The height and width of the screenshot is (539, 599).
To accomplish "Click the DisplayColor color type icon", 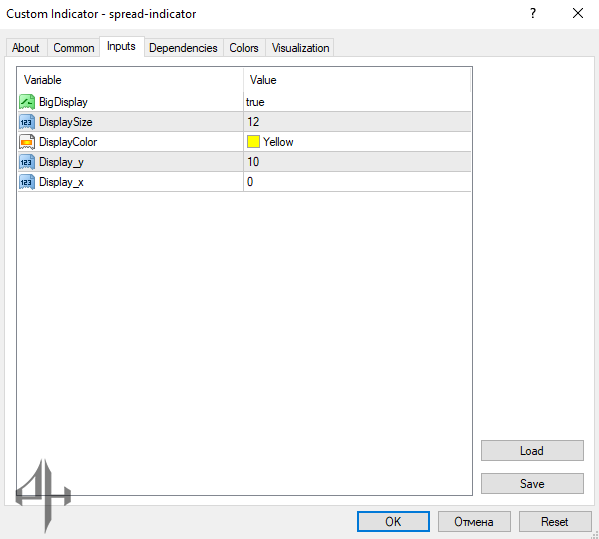I will pyautogui.click(x=27, y=142).
